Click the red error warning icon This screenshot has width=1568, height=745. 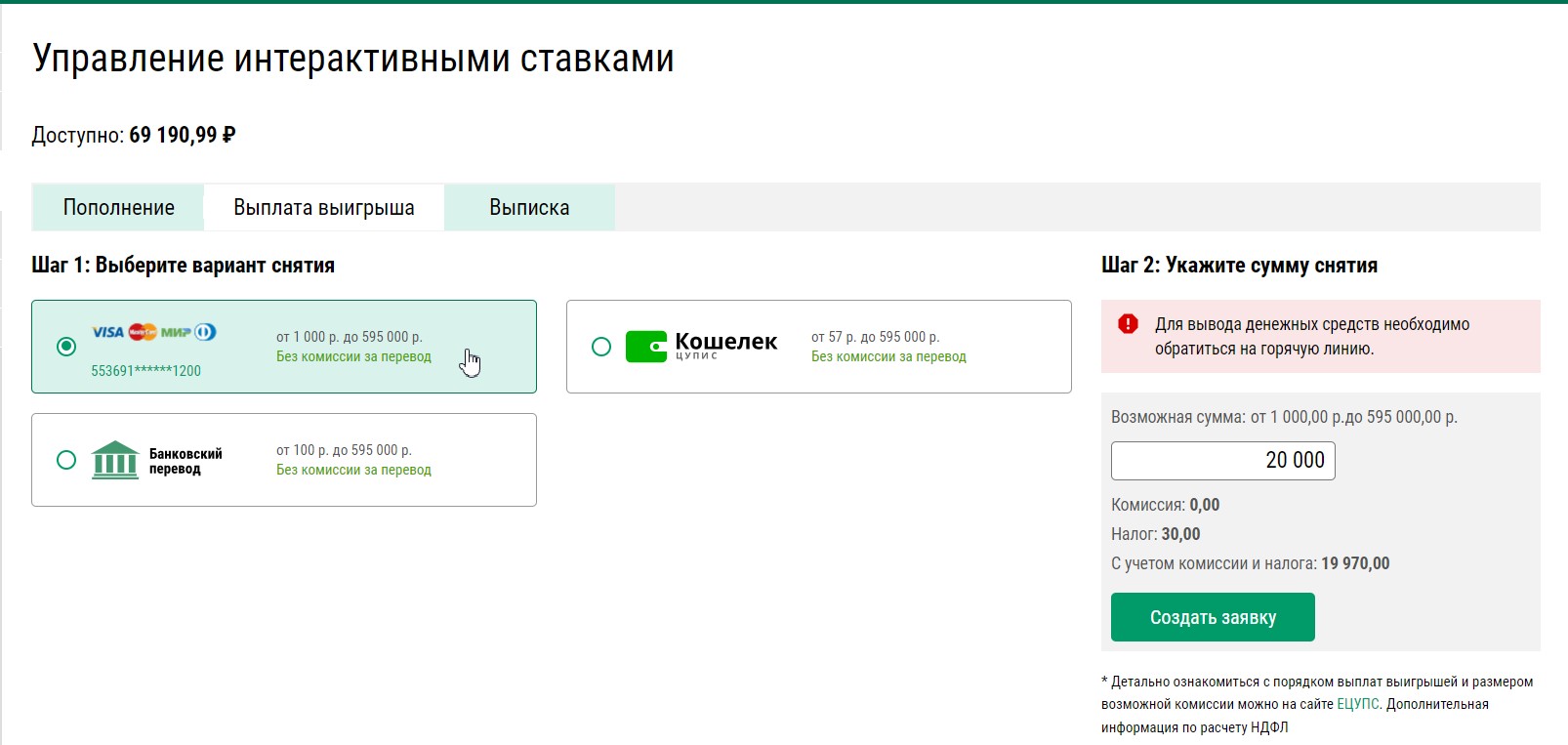1128,323
